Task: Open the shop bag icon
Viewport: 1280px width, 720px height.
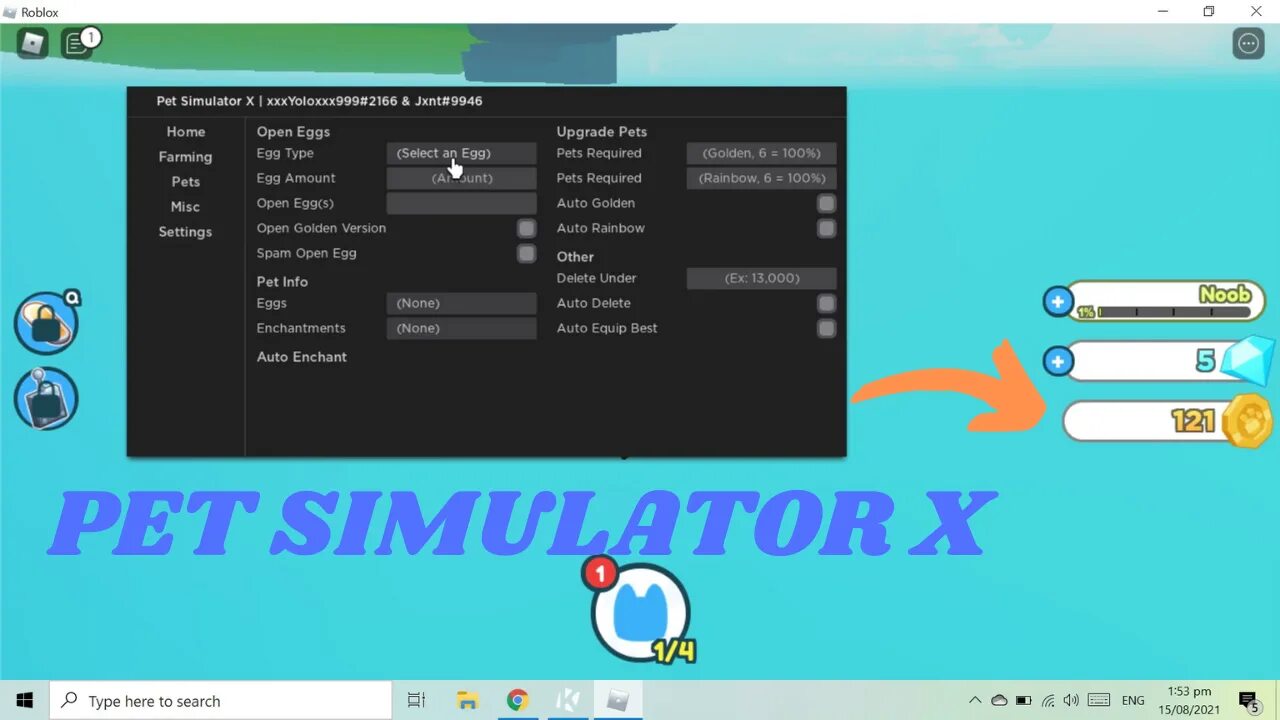Action: point(46,398)
